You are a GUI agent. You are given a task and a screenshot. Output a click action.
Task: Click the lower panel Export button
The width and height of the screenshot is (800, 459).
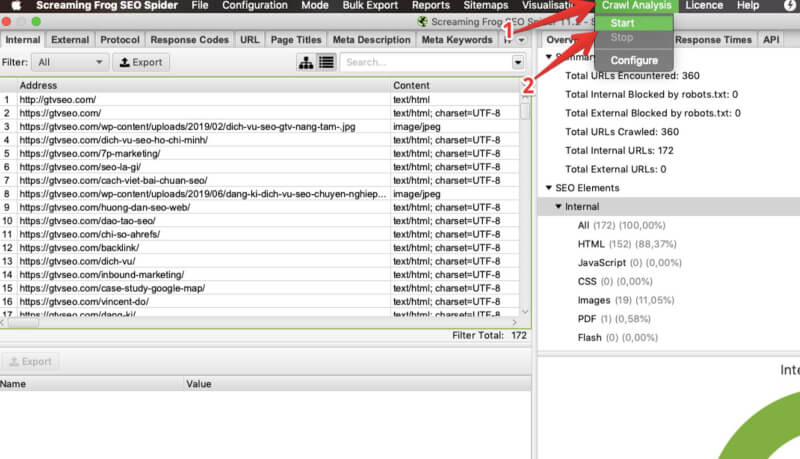(30, 362)
